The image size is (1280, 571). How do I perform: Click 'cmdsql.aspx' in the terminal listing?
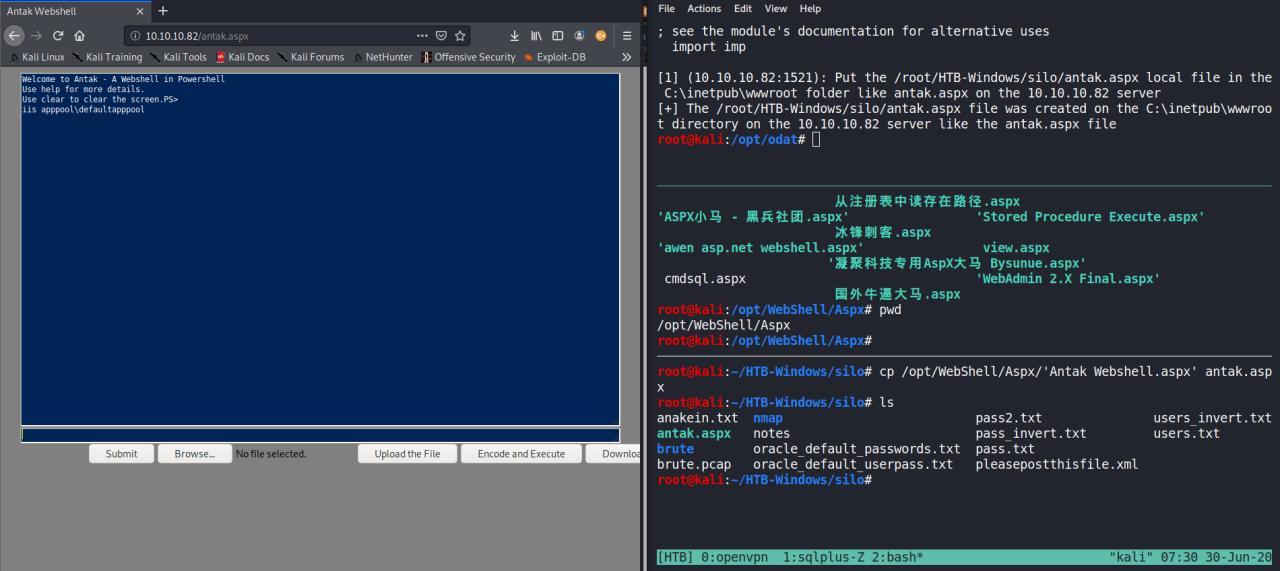[x=705, y=279]
